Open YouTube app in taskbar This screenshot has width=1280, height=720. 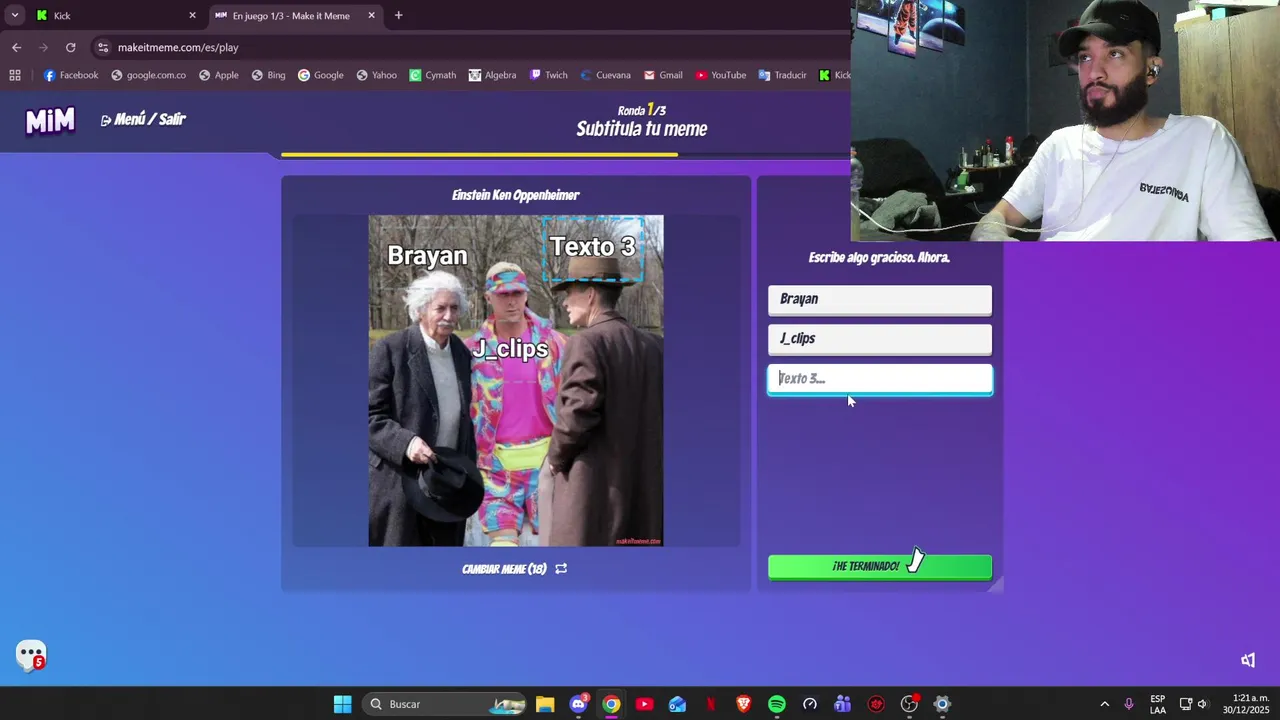coord(644,704)
